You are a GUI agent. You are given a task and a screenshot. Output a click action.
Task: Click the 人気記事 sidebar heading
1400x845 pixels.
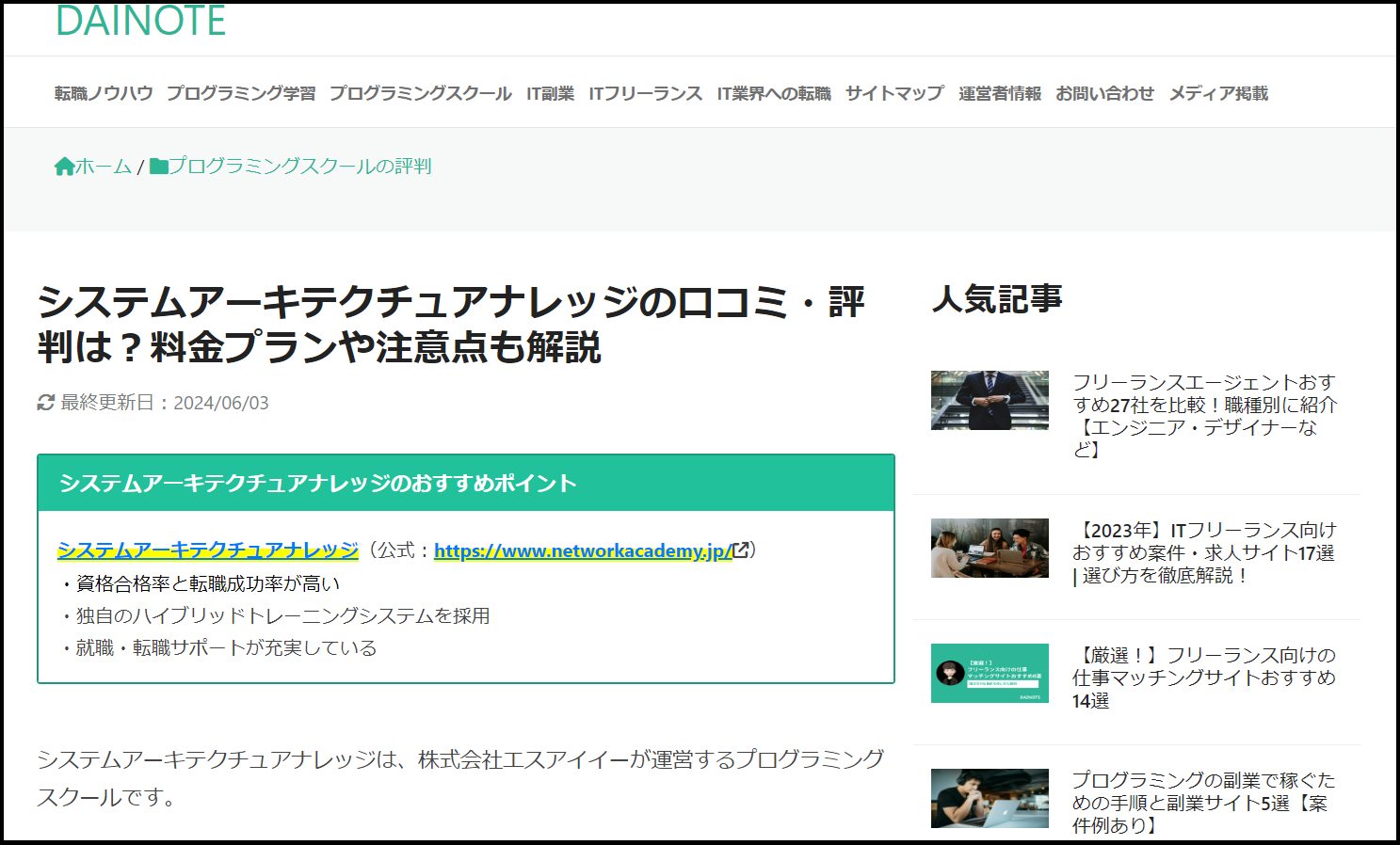pyautogui.click(x=997, y=299)
